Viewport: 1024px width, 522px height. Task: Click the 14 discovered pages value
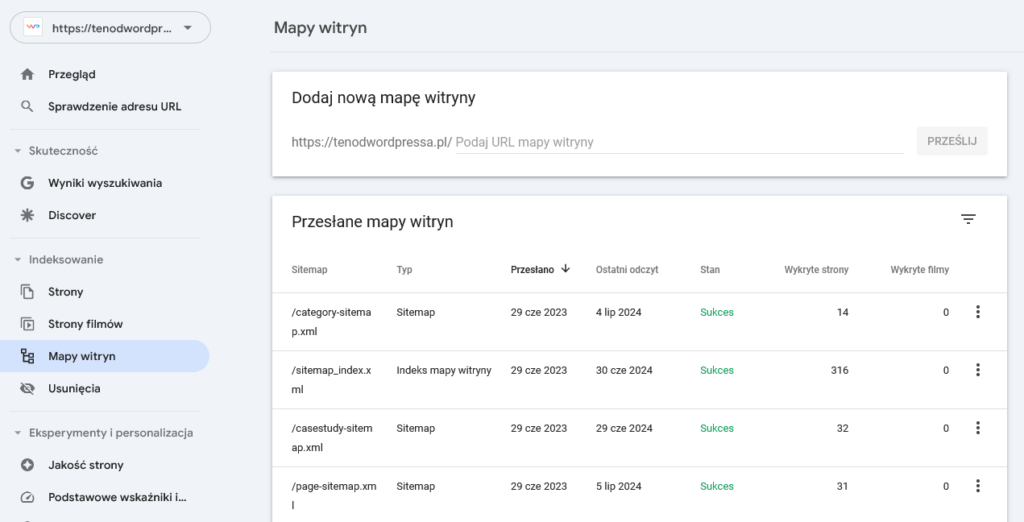coord(842,312)
